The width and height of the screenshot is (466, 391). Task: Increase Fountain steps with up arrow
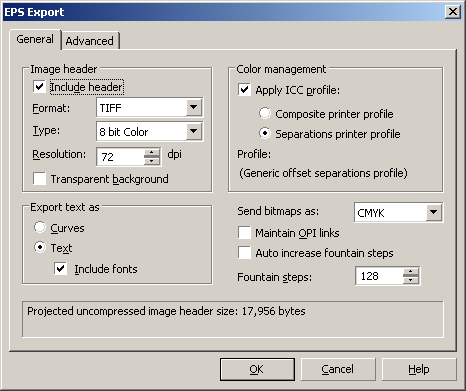[x=411, y=272]
